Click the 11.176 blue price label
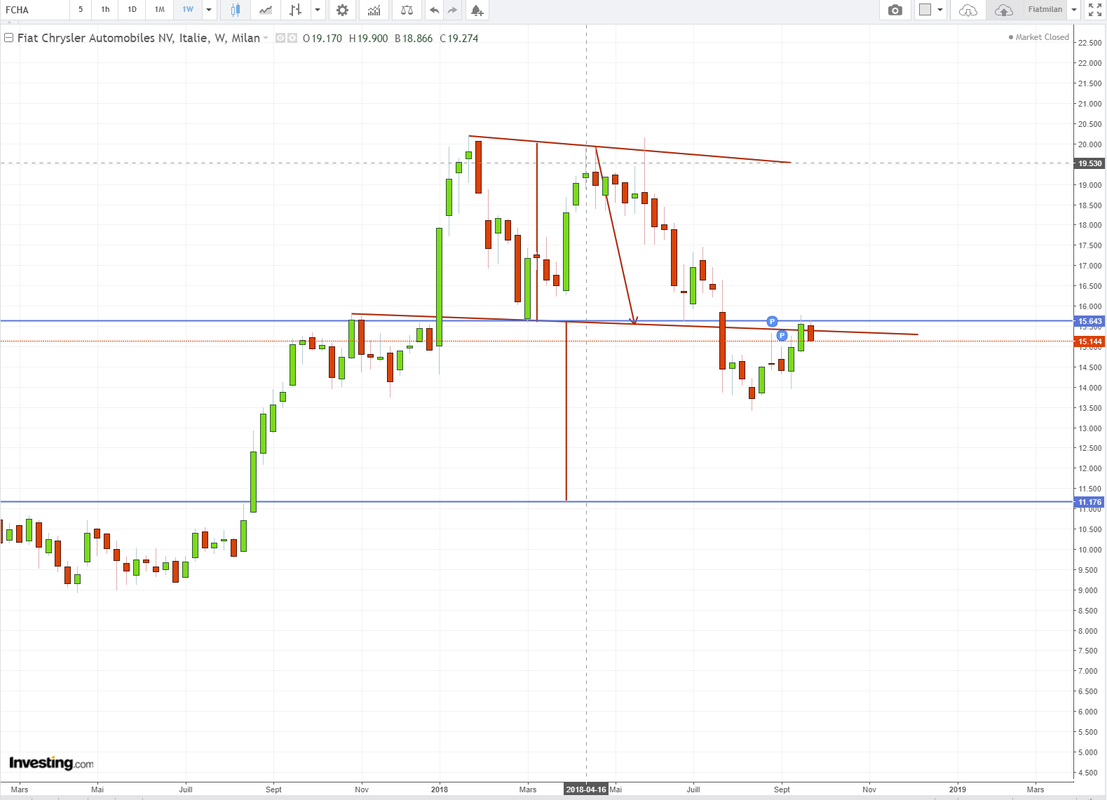Screen dimensions: 1107x800 (x=1089, y=502)
